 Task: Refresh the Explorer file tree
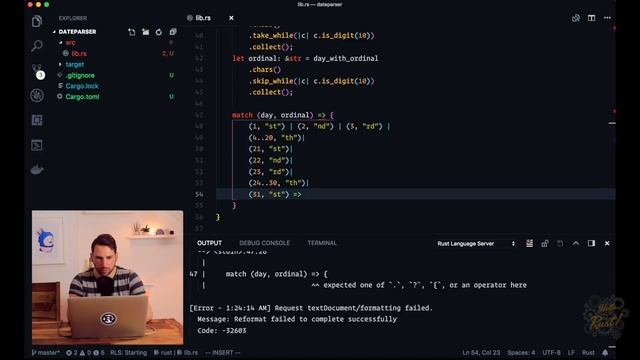tap(159, 32)
